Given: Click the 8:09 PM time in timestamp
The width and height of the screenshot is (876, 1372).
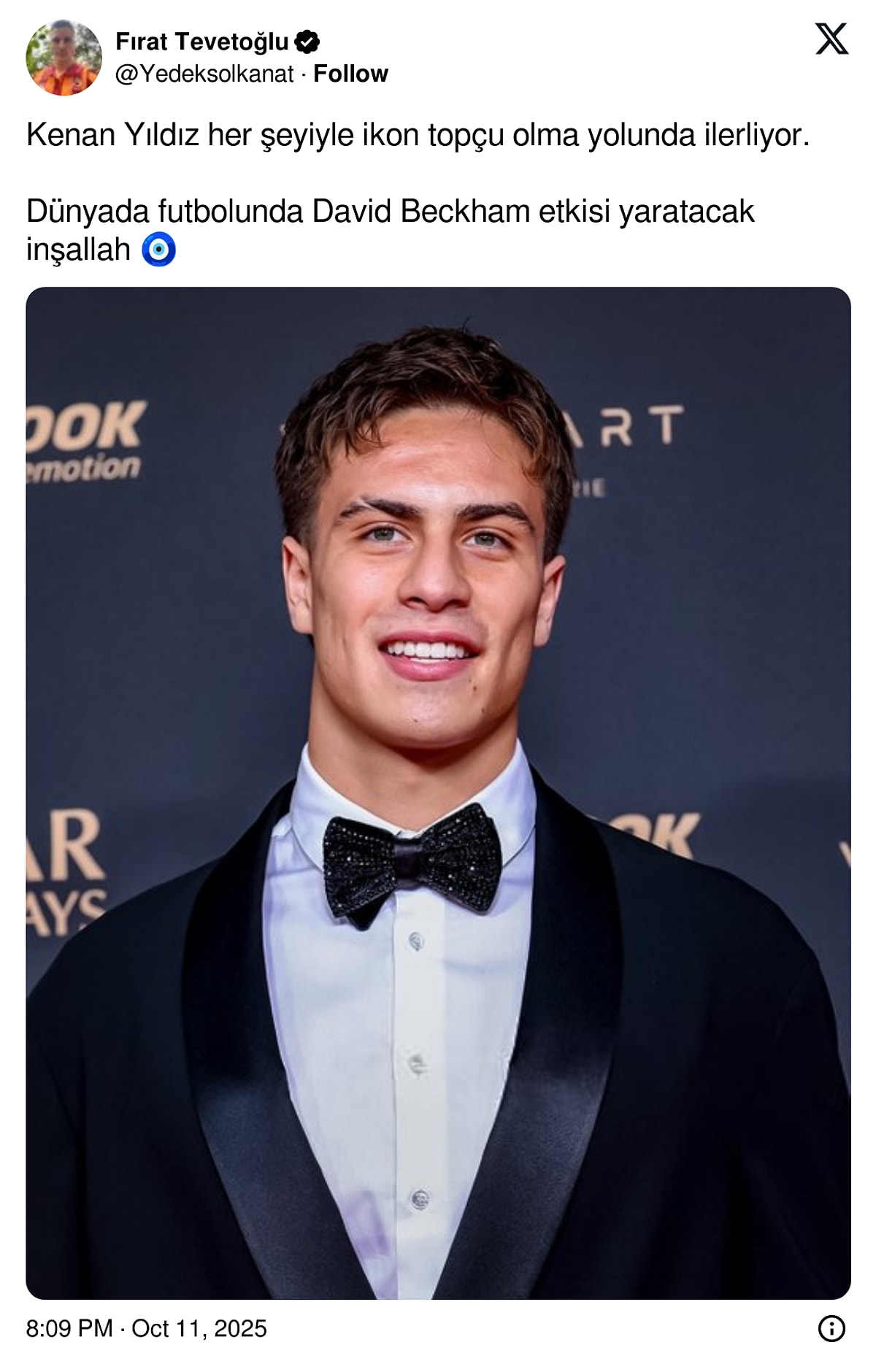Looking at the screenshot, I should coord(69,1328).
